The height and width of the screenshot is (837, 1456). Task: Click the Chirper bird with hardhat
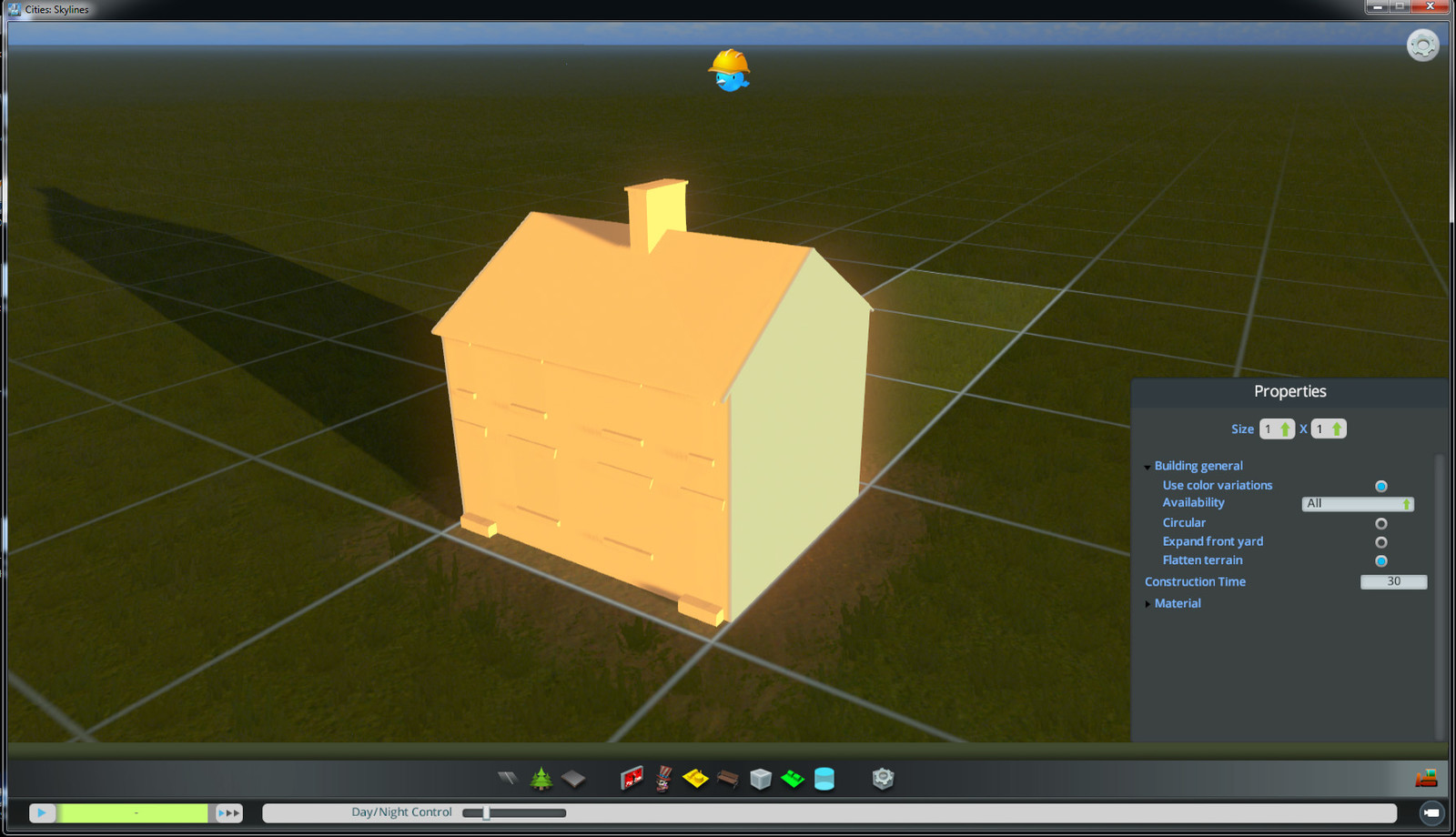(729, 71)
